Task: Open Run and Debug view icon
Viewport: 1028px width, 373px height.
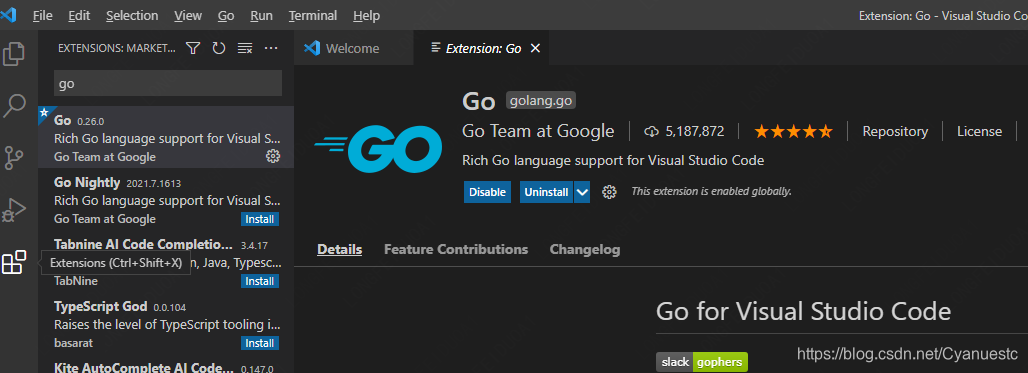Action: point(14,210)
